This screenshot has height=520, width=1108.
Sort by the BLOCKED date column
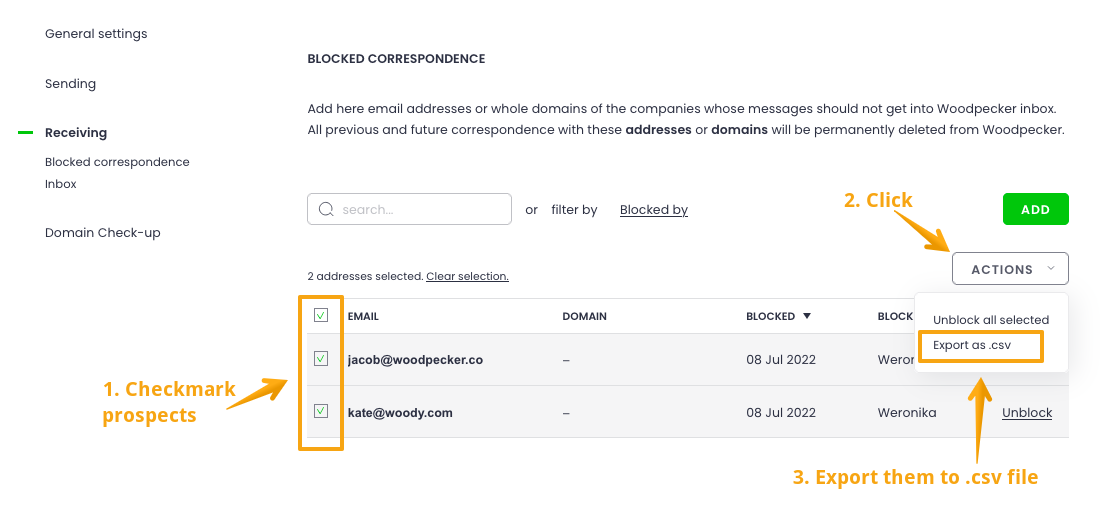pyautogui.click(x=770, y=316)
